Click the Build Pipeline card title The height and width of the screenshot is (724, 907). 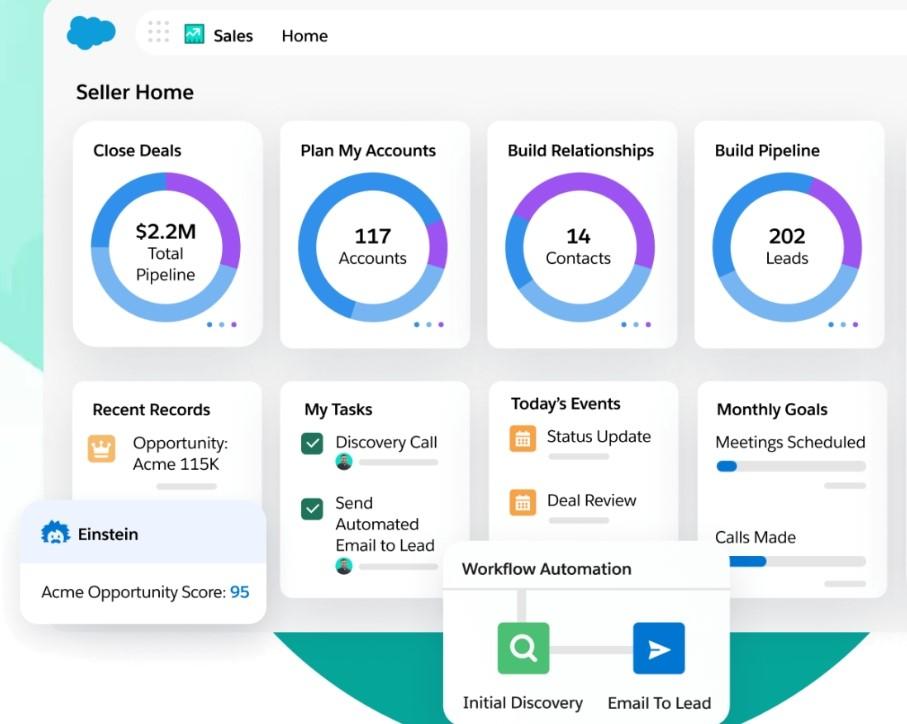[x=767, y=150]
